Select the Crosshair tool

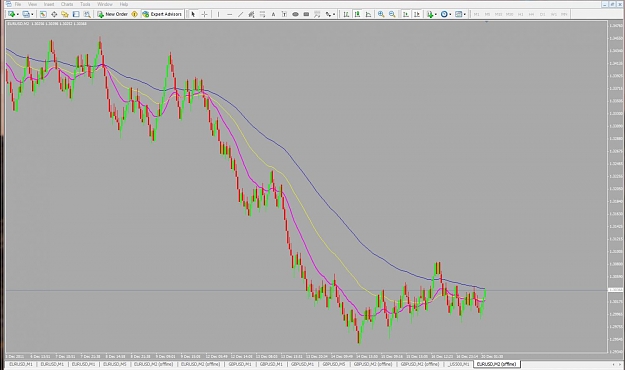pyautogui.click(x=204, y=14)
